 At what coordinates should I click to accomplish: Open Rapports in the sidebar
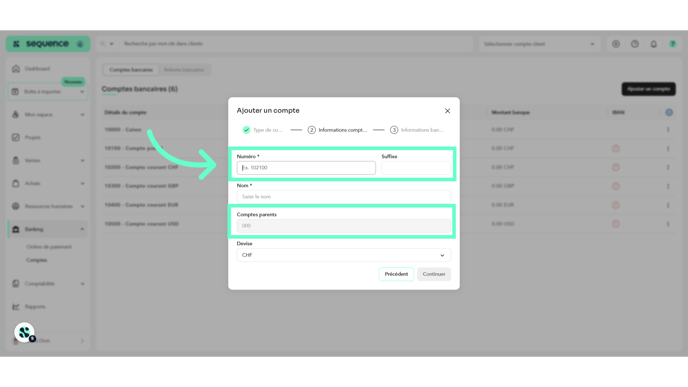coord(47,307)
